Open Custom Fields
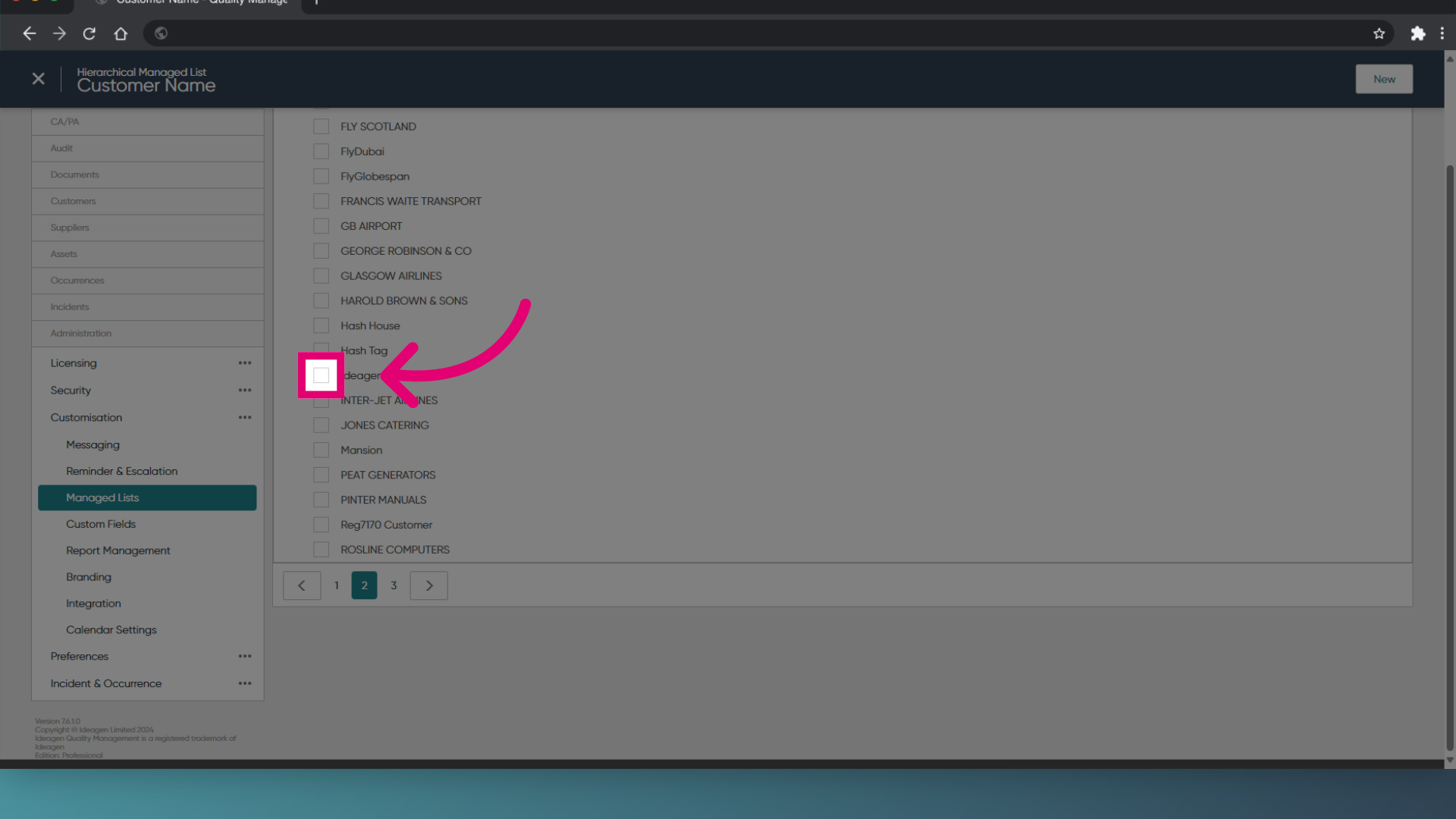 pyautogui.click(x=101, y=525)
